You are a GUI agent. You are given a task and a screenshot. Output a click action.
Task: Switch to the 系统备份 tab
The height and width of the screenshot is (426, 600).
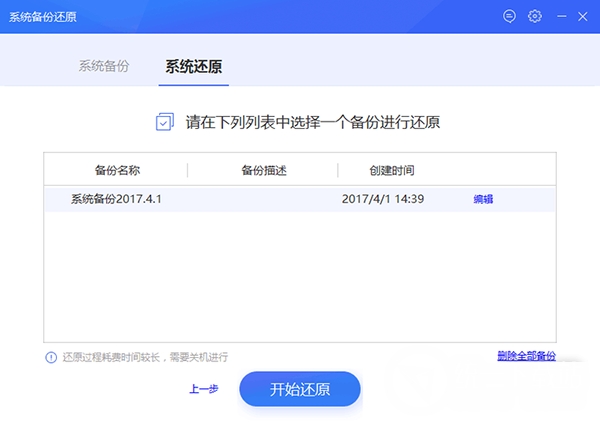pyautogui.click(x=103, y=67)
